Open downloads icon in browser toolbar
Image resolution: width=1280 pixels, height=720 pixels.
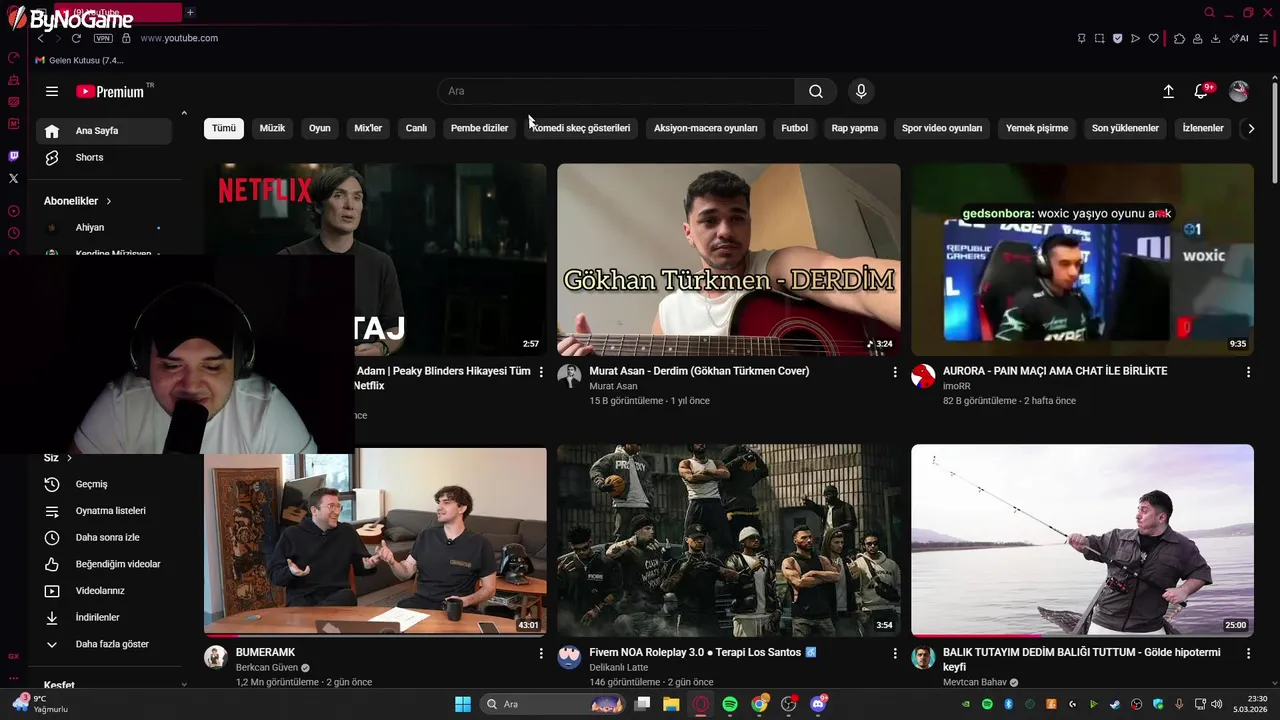pyautogui.click(x=1215, y=38)
